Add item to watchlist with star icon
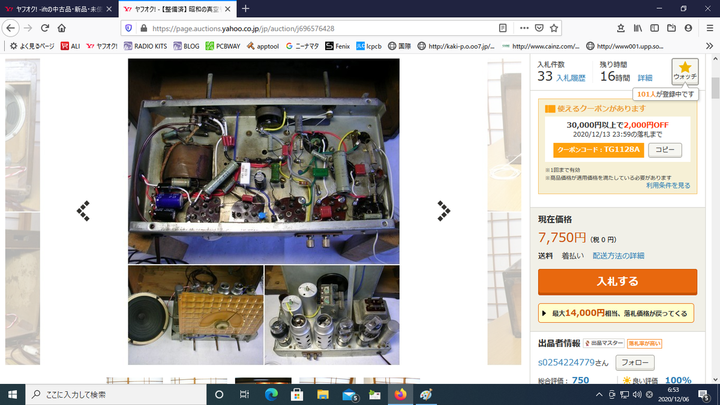Viewport: 720px width, 405px height. [685, 70]
